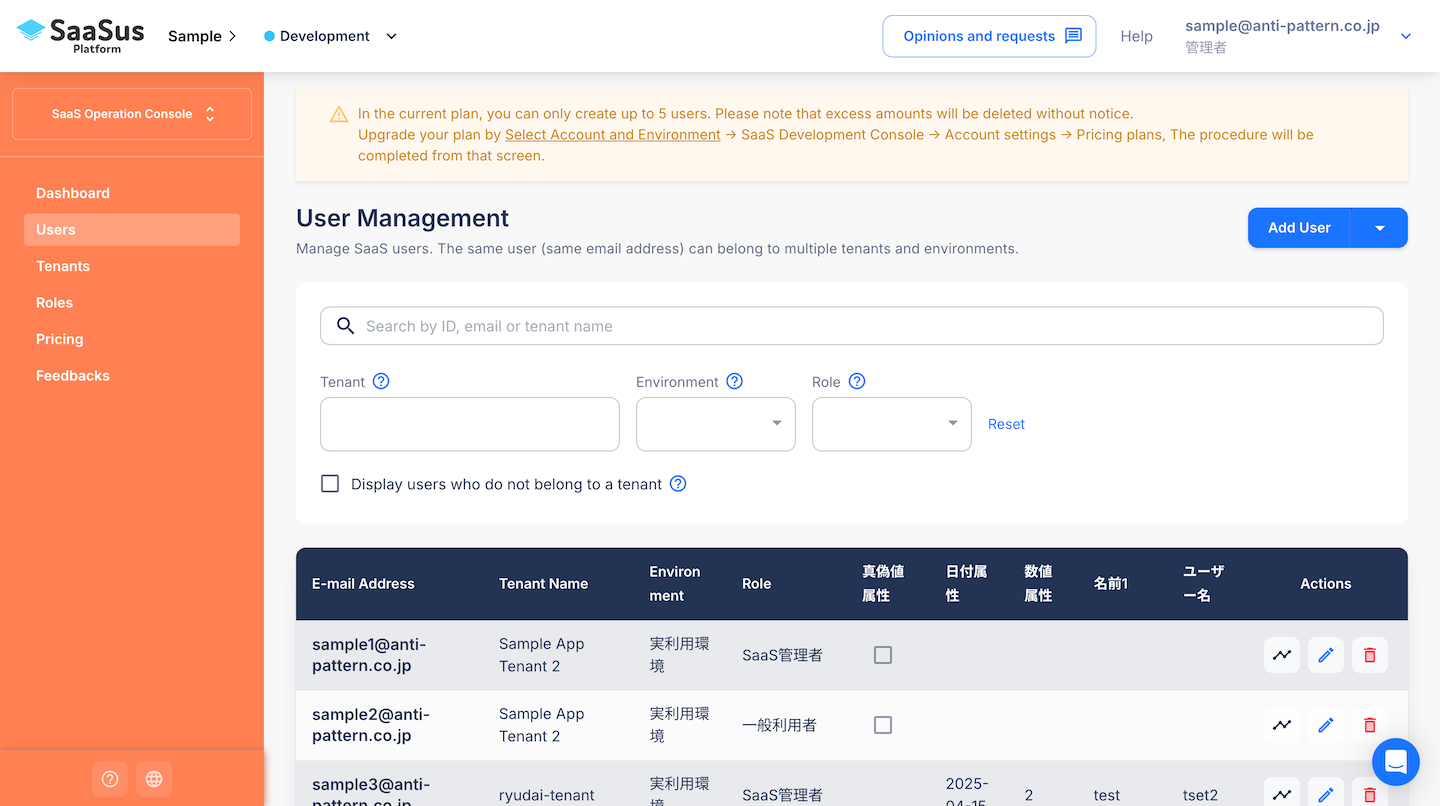Toggle the 真偽値属性 checkbox for sample1 row
This screenshot has width=1440, height=806.
(x=883, y=655)
